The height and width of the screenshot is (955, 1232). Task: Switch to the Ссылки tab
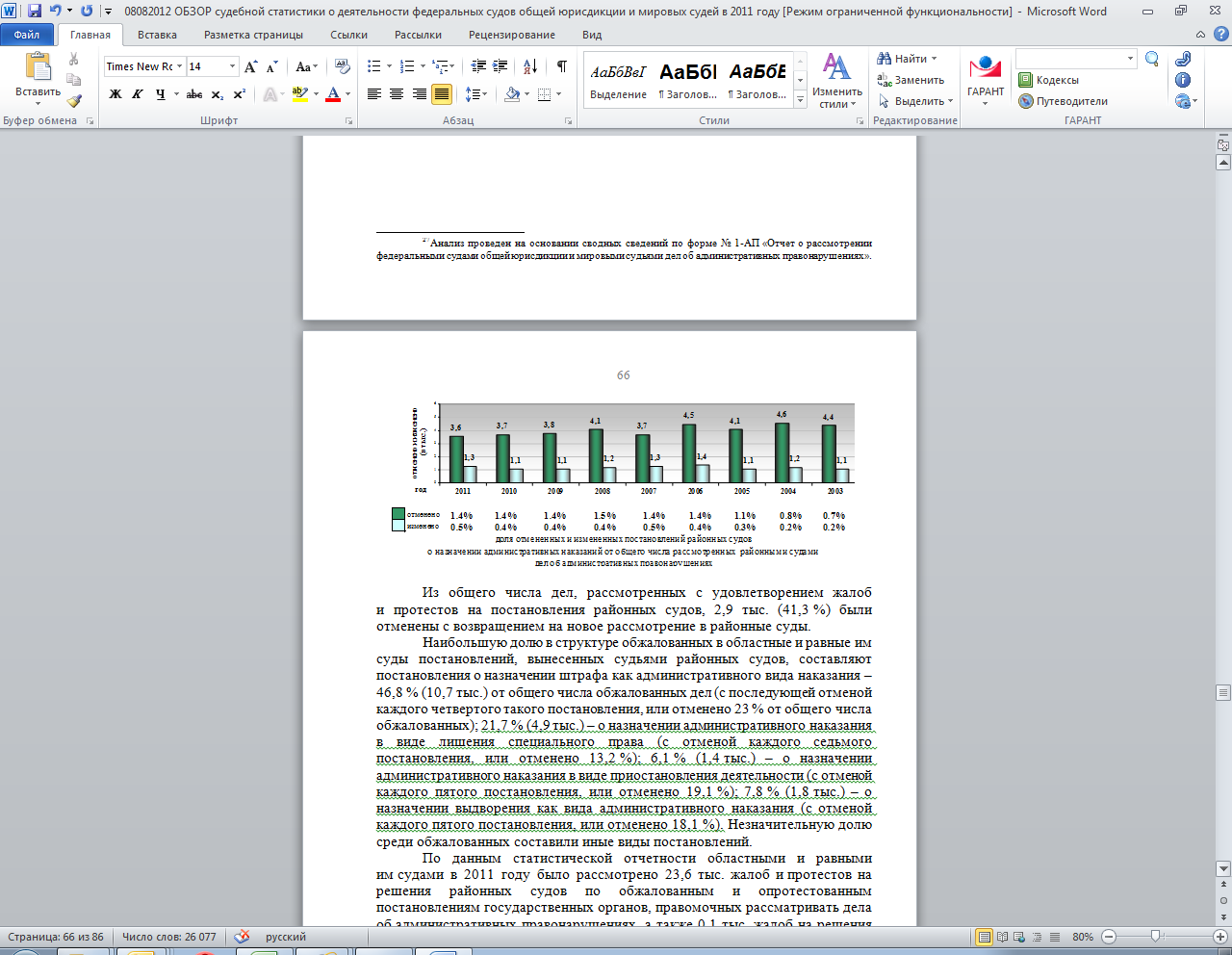pyautogui.click(x=348, y=35)
